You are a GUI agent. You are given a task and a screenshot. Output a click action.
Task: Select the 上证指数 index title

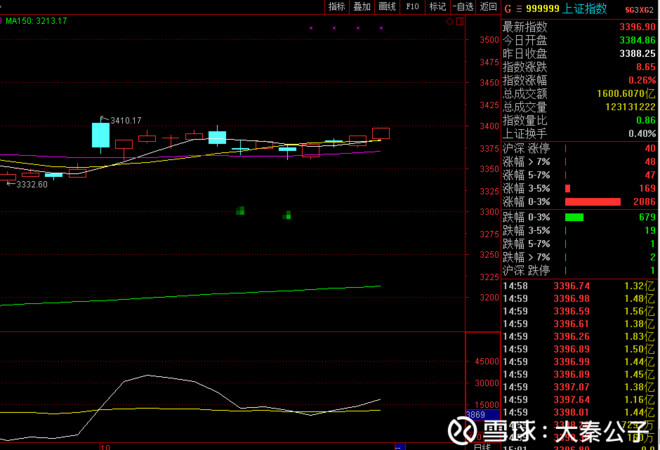tap(585, 9)
